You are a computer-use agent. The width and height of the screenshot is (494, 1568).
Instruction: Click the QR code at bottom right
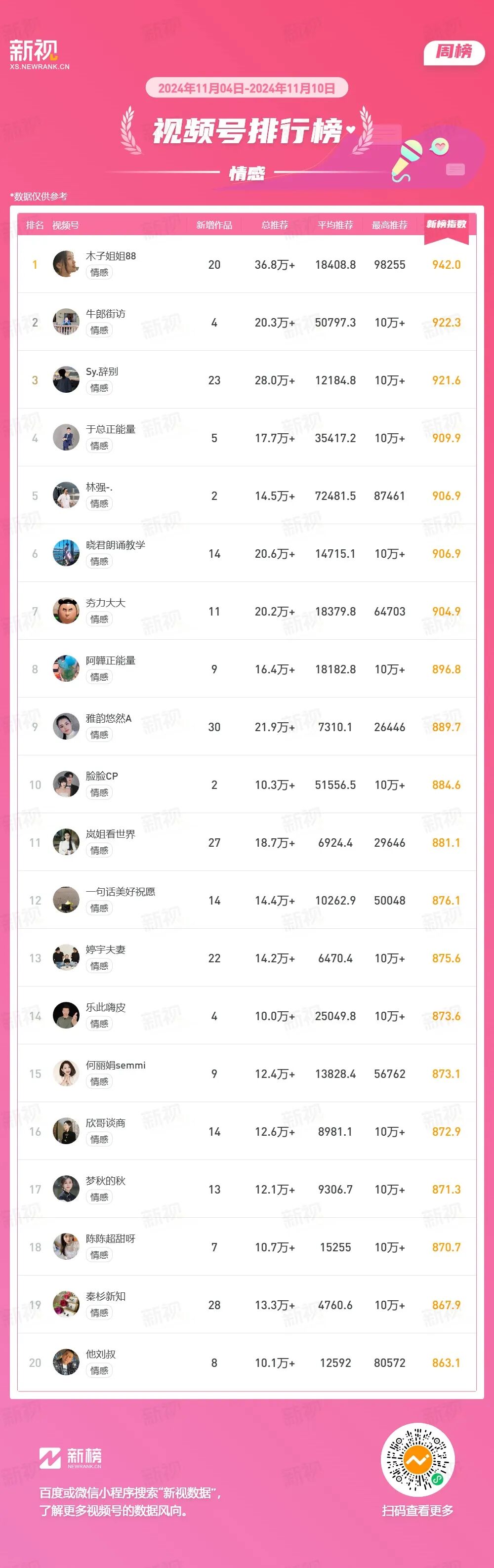point(417,1460)
